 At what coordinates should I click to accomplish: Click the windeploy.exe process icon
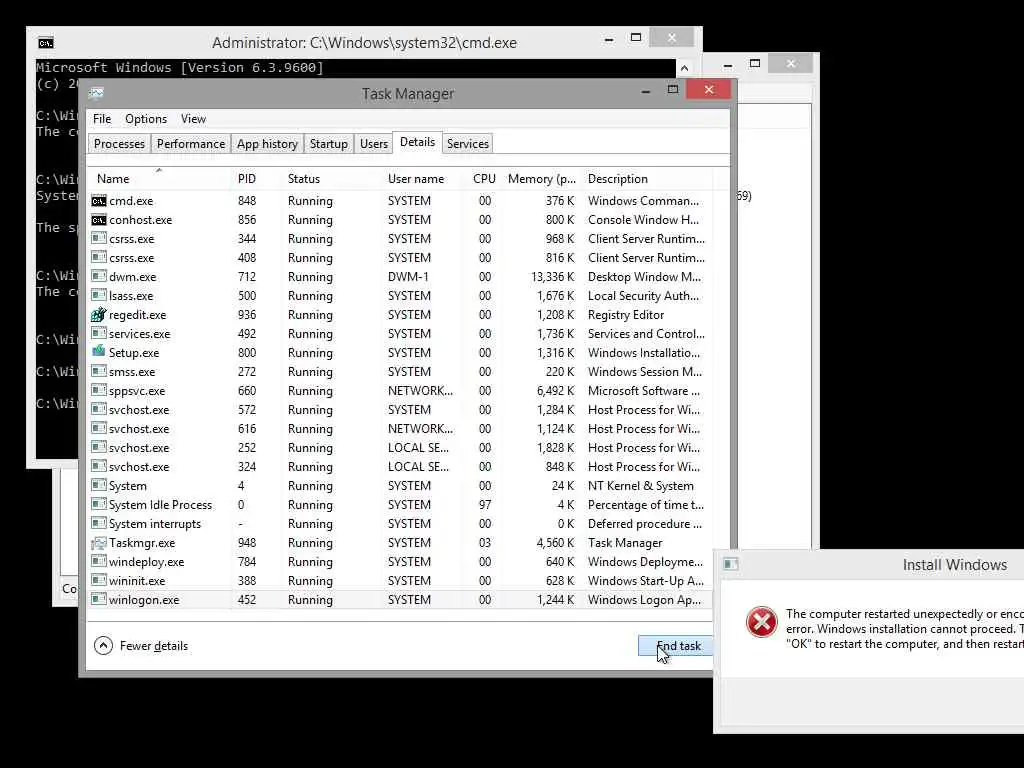99,561
